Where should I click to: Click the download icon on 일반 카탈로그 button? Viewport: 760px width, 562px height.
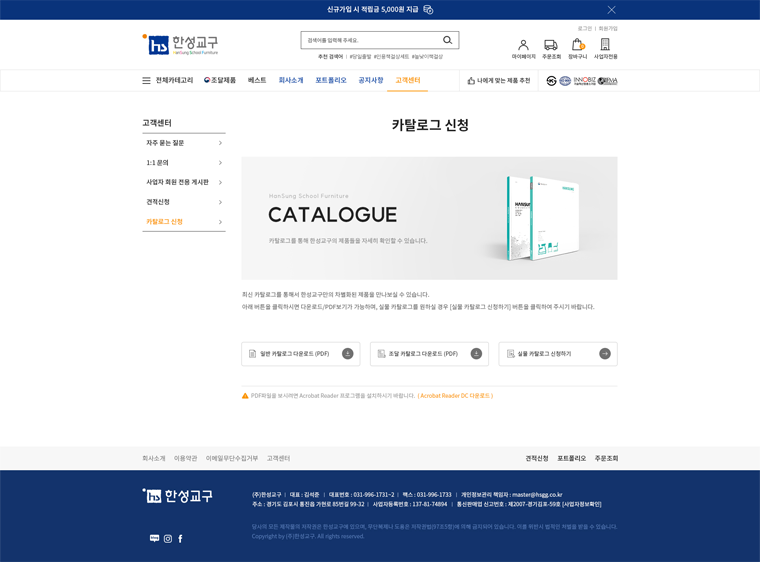(x=348, y=354)
